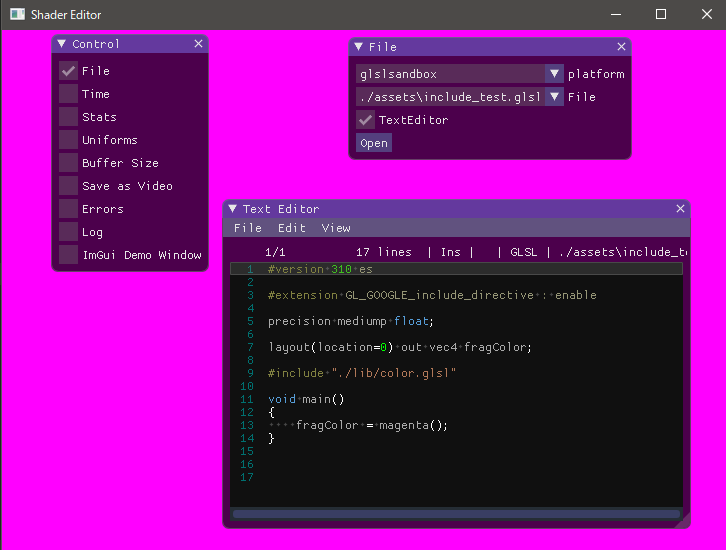Enable the Time checkbox
Viewport: 726px width, 550px height.
(69, 94)
